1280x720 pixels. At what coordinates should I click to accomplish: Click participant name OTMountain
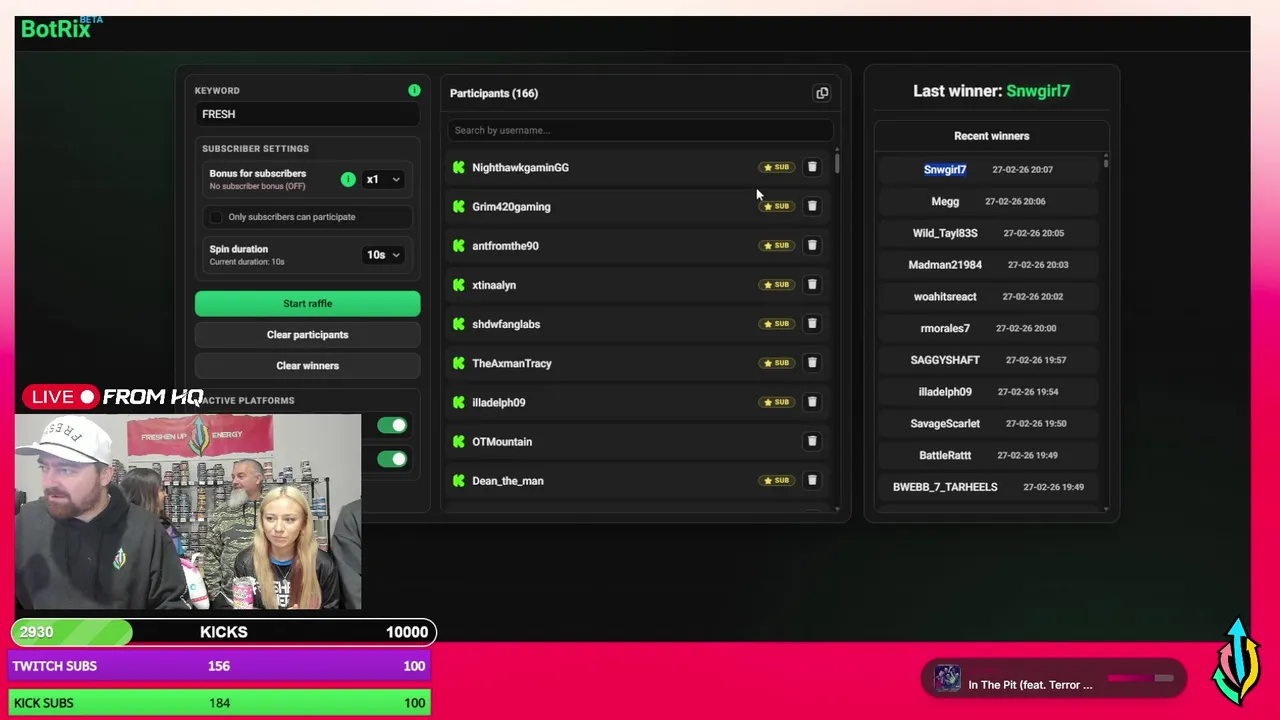502,442
